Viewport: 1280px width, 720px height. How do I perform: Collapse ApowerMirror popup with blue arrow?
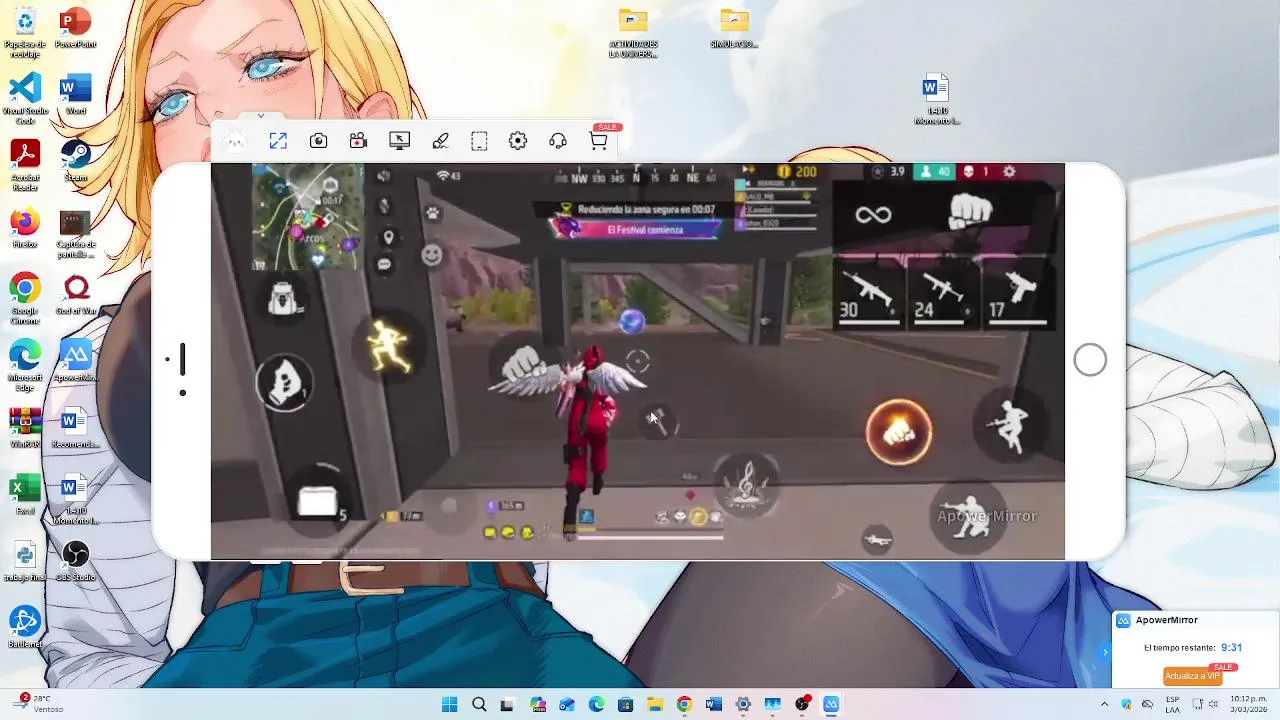(x=1105, y=652)
